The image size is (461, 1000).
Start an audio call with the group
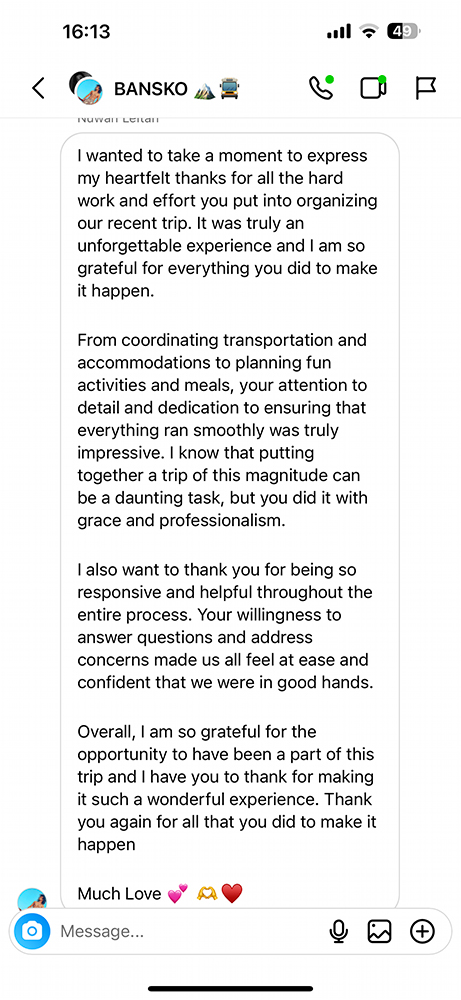(321, 87)
